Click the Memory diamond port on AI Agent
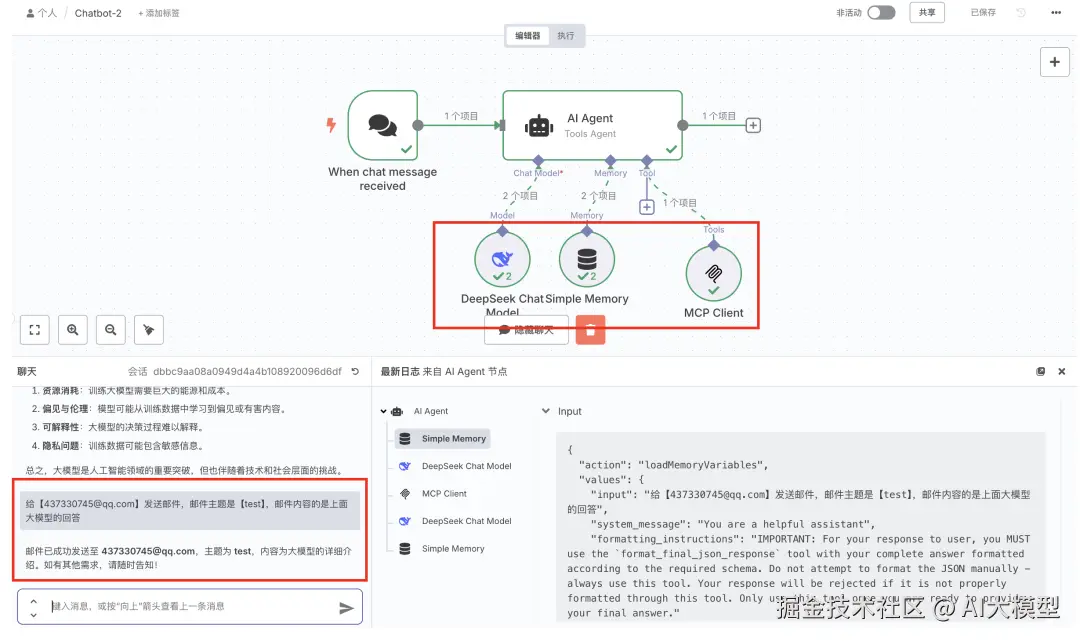 [x=610, y=160]
